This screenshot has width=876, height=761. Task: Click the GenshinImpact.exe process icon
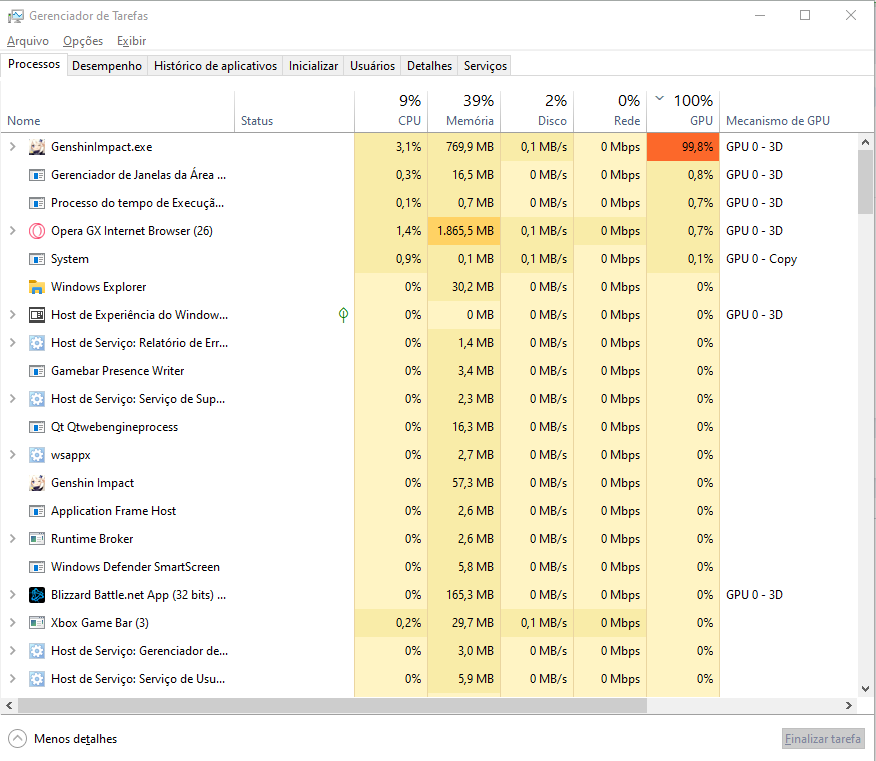(37, 147)
